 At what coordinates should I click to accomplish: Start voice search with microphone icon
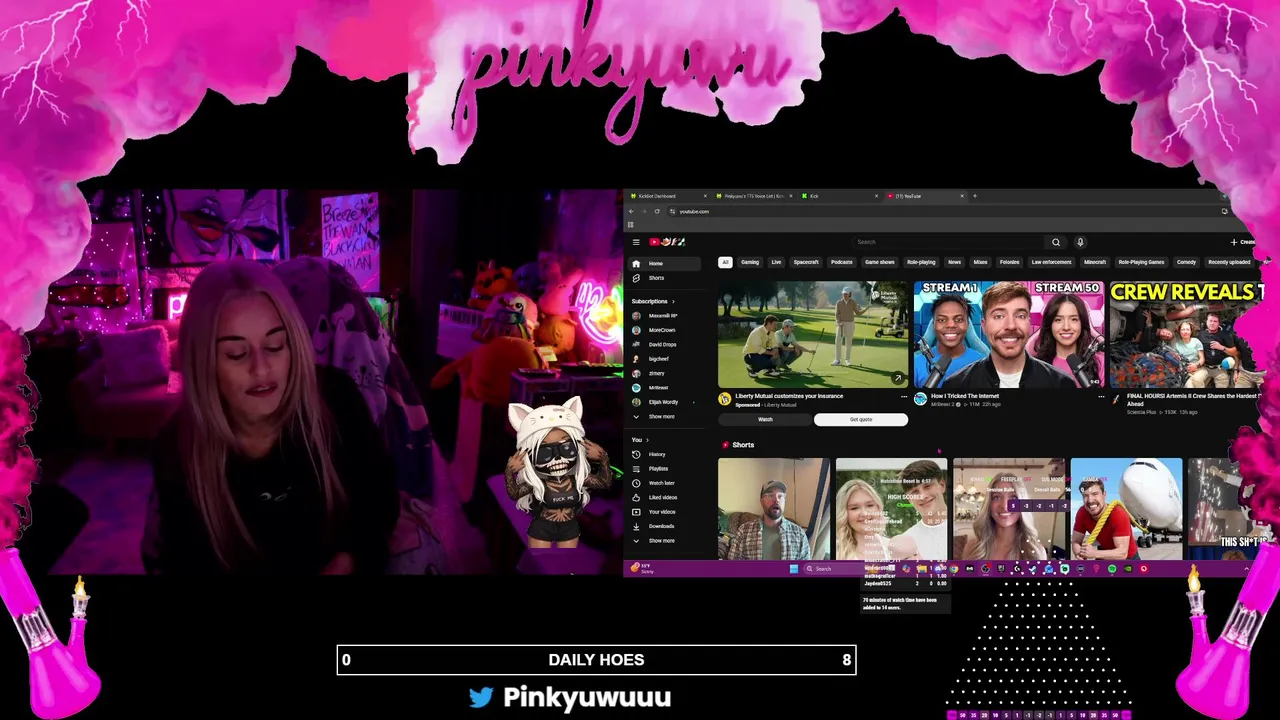pos(1080,242)
